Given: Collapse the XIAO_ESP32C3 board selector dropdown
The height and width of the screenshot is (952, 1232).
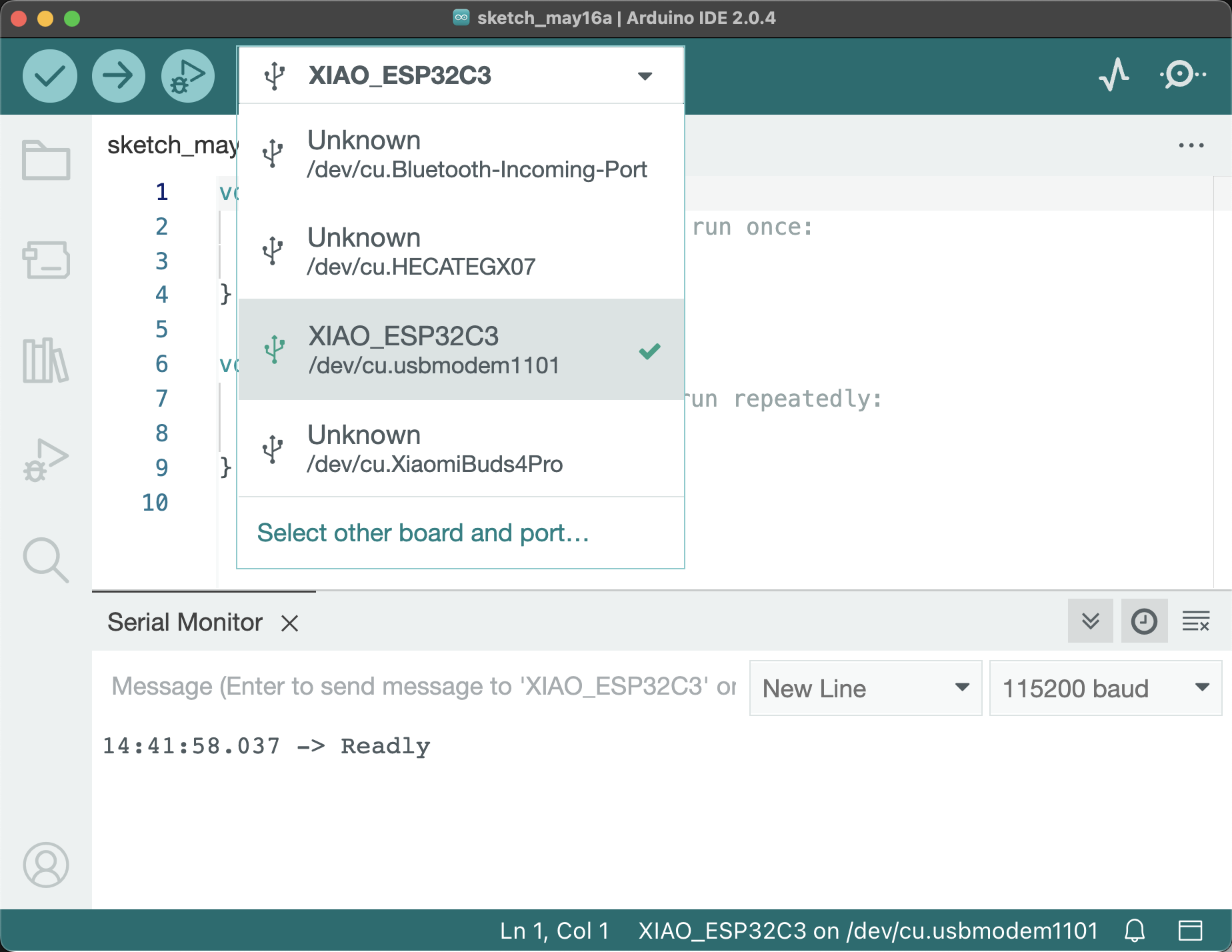Looking at the screenshot, I should [461, 75].
